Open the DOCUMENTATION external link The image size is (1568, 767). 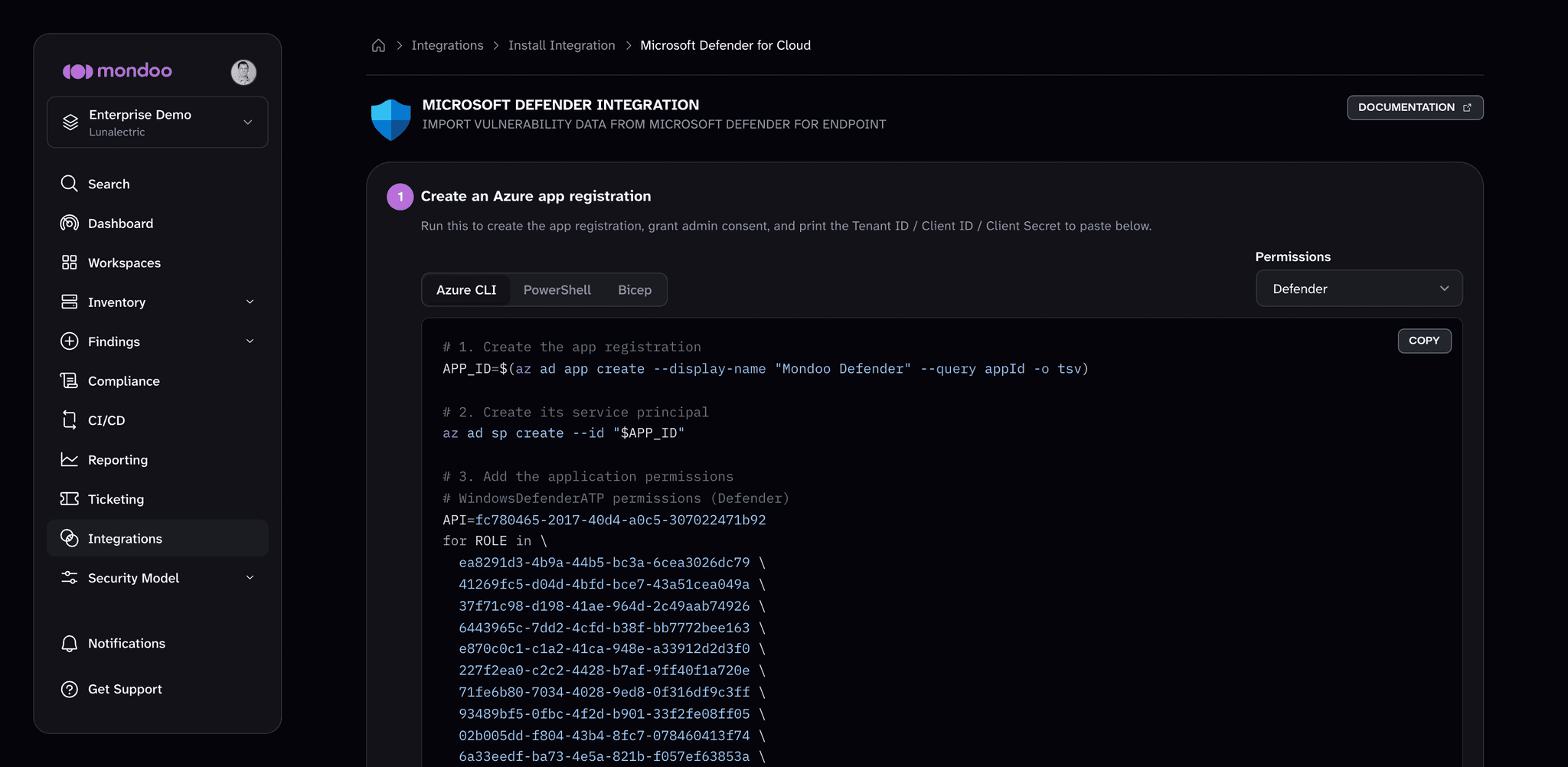[1415, 107]
